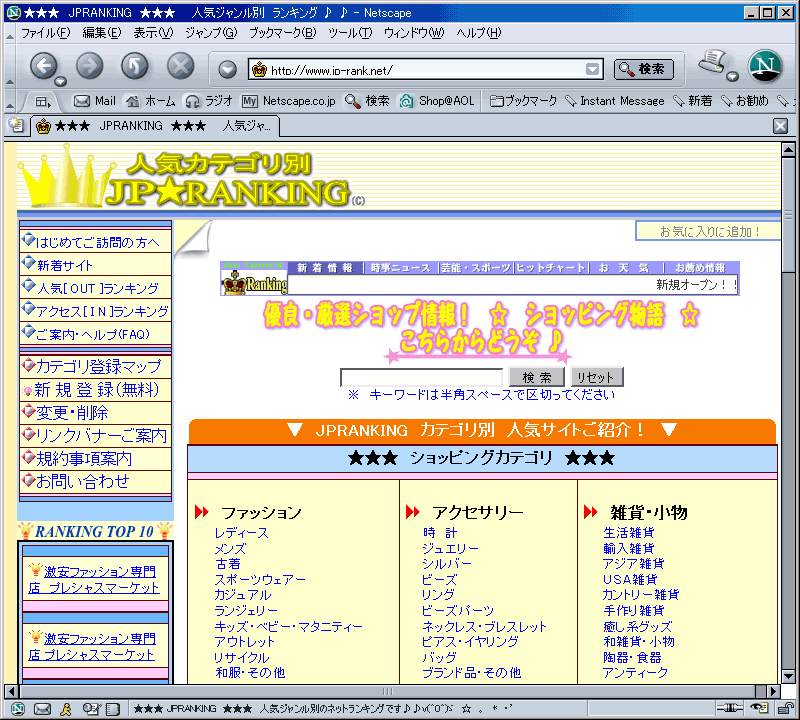Viewport: 800px width, 720px height.
Task: Toggle the sidebar panel icon in the personal toolbar
Action: pyautogui.click(x=43, y=102)
